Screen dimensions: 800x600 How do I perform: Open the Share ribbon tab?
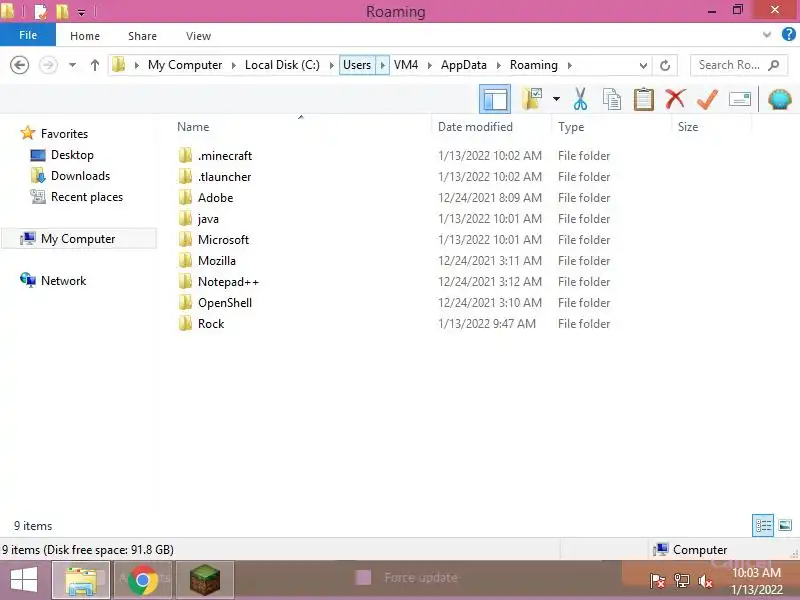(142, 36)
